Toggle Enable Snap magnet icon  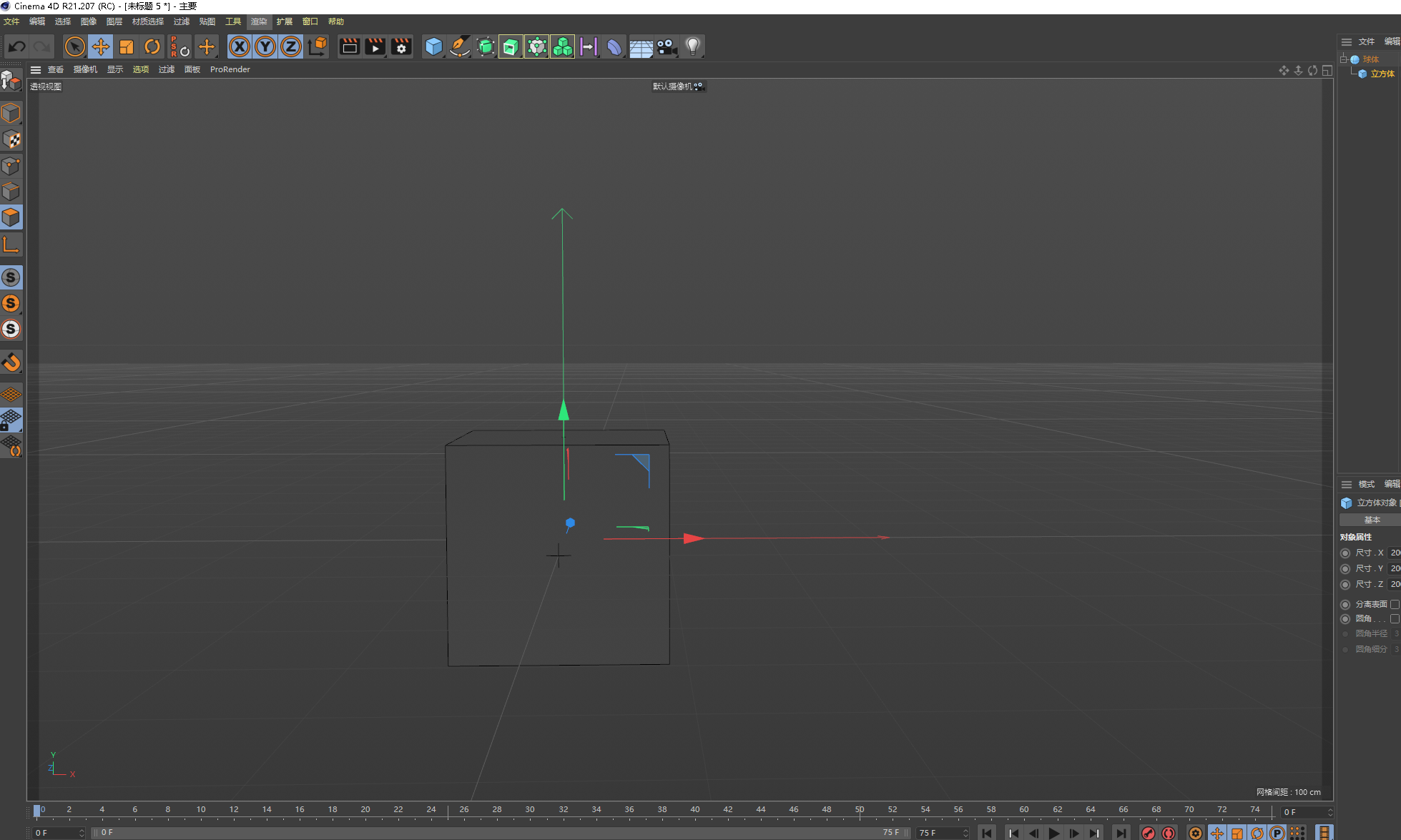[11, 362]
